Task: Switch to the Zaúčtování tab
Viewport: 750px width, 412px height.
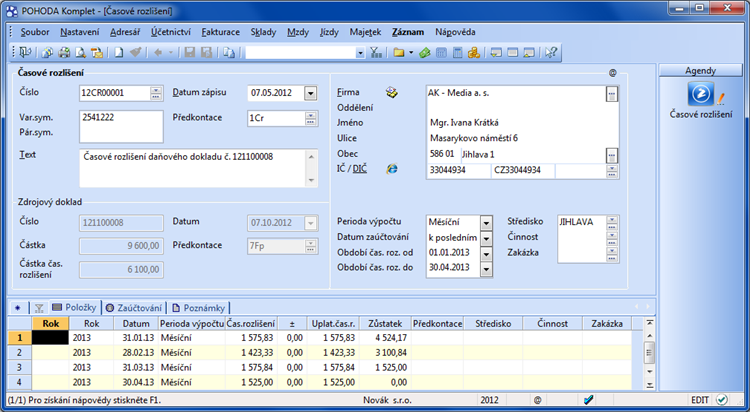Action: click(134, 308)
